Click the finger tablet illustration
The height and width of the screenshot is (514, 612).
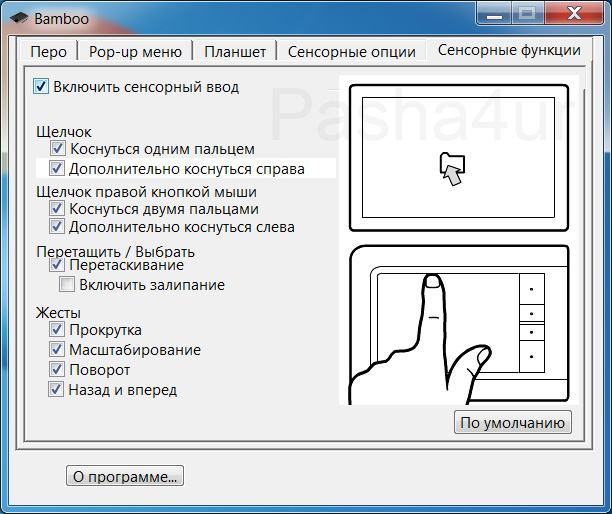tap(459, 325)
